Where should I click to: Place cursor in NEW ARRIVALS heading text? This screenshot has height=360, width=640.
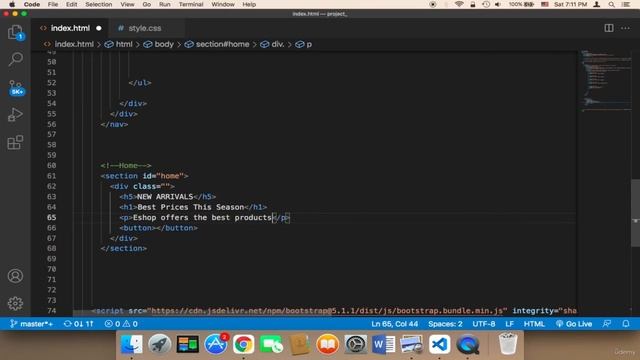pos(165,197)
